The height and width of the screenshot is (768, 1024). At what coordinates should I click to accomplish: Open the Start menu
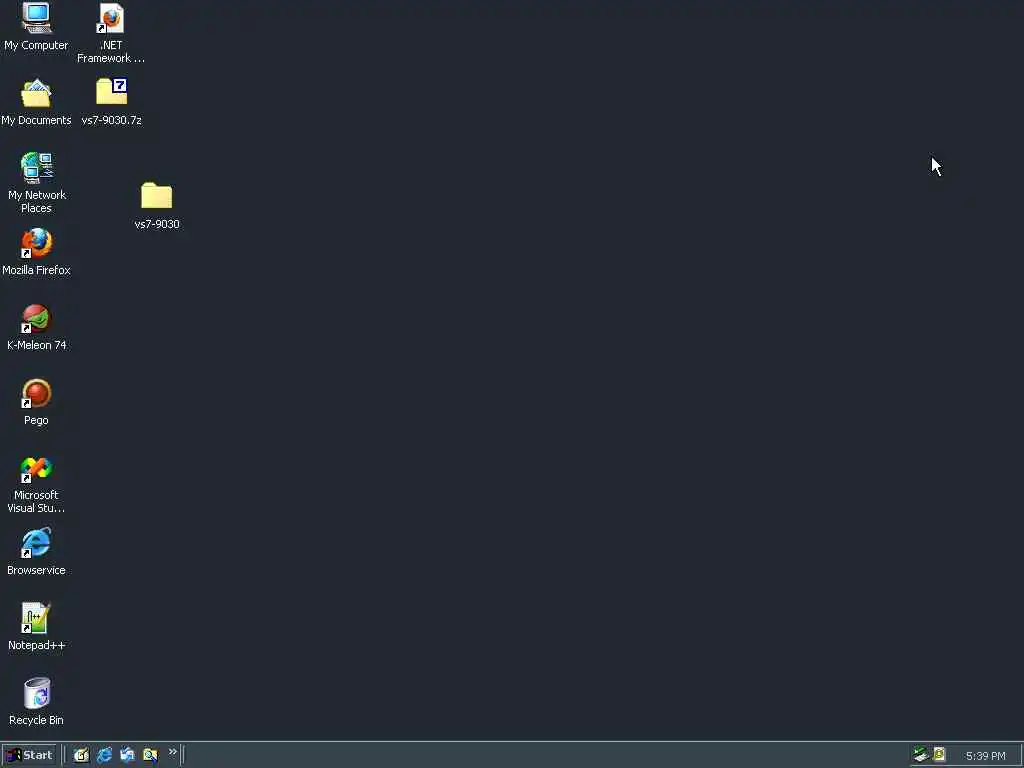[29, 756]
